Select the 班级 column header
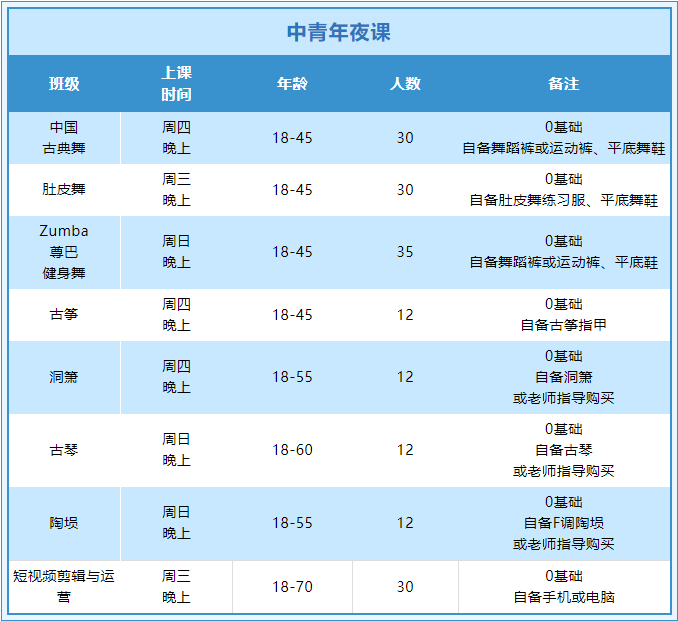678x621 pixels. [64, 84]
